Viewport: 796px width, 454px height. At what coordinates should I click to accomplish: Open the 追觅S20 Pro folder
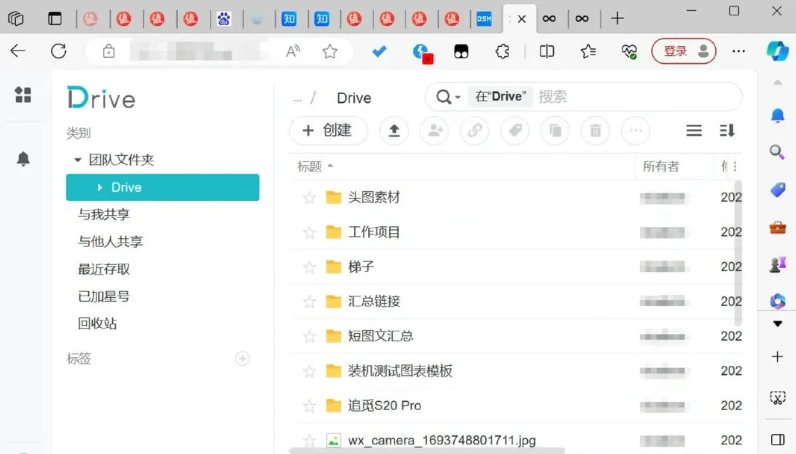tap(384, 406)
